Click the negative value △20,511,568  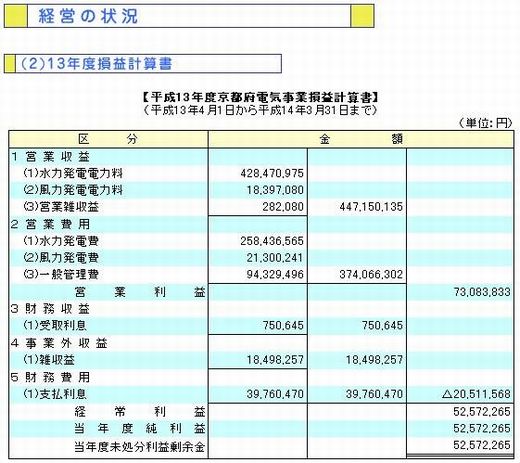[476, 394]
